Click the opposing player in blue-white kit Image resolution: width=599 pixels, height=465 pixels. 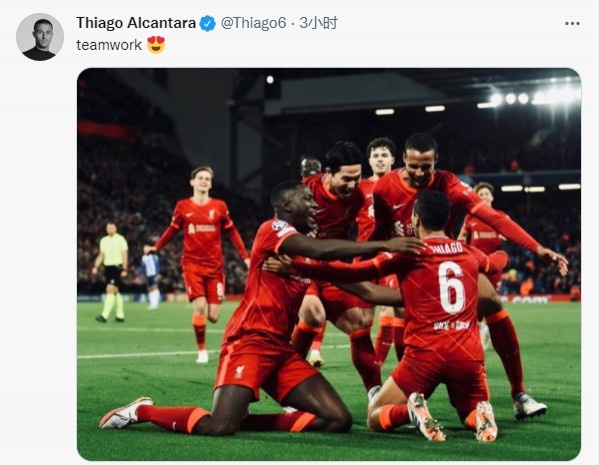click(x=150, y=276)
